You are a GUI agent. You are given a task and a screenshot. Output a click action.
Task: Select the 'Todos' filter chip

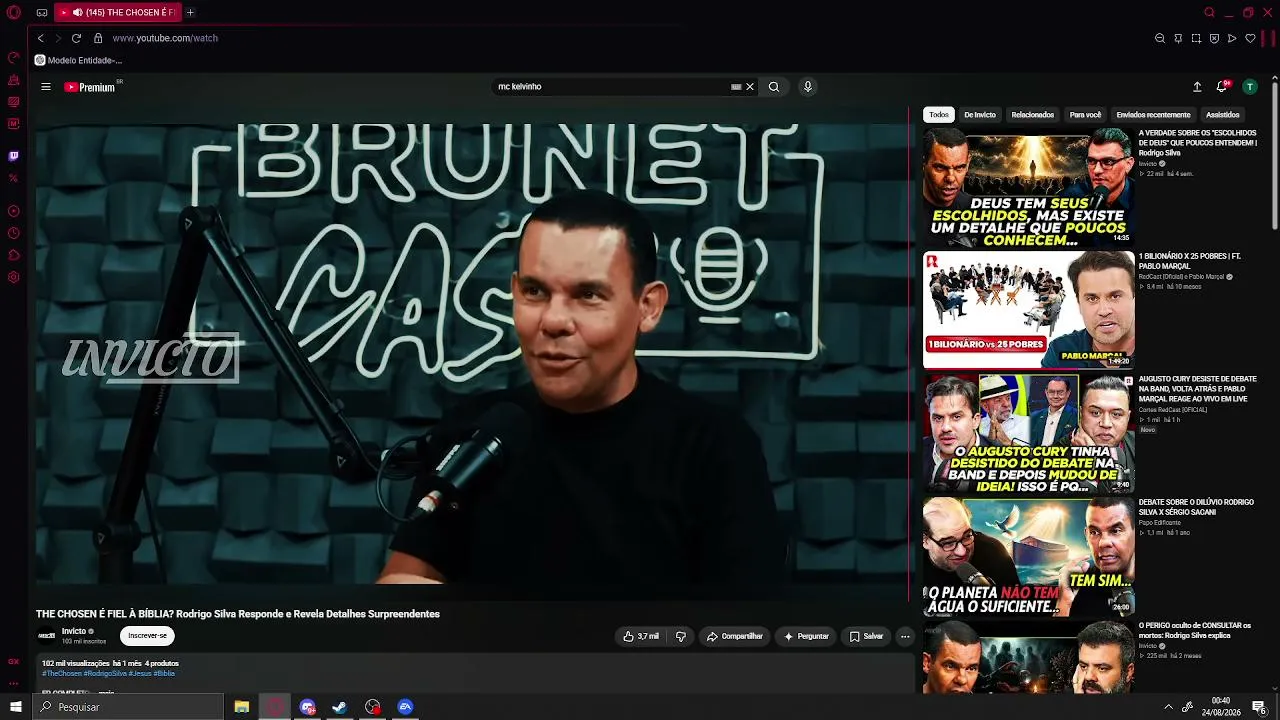(x=939, y=115)
